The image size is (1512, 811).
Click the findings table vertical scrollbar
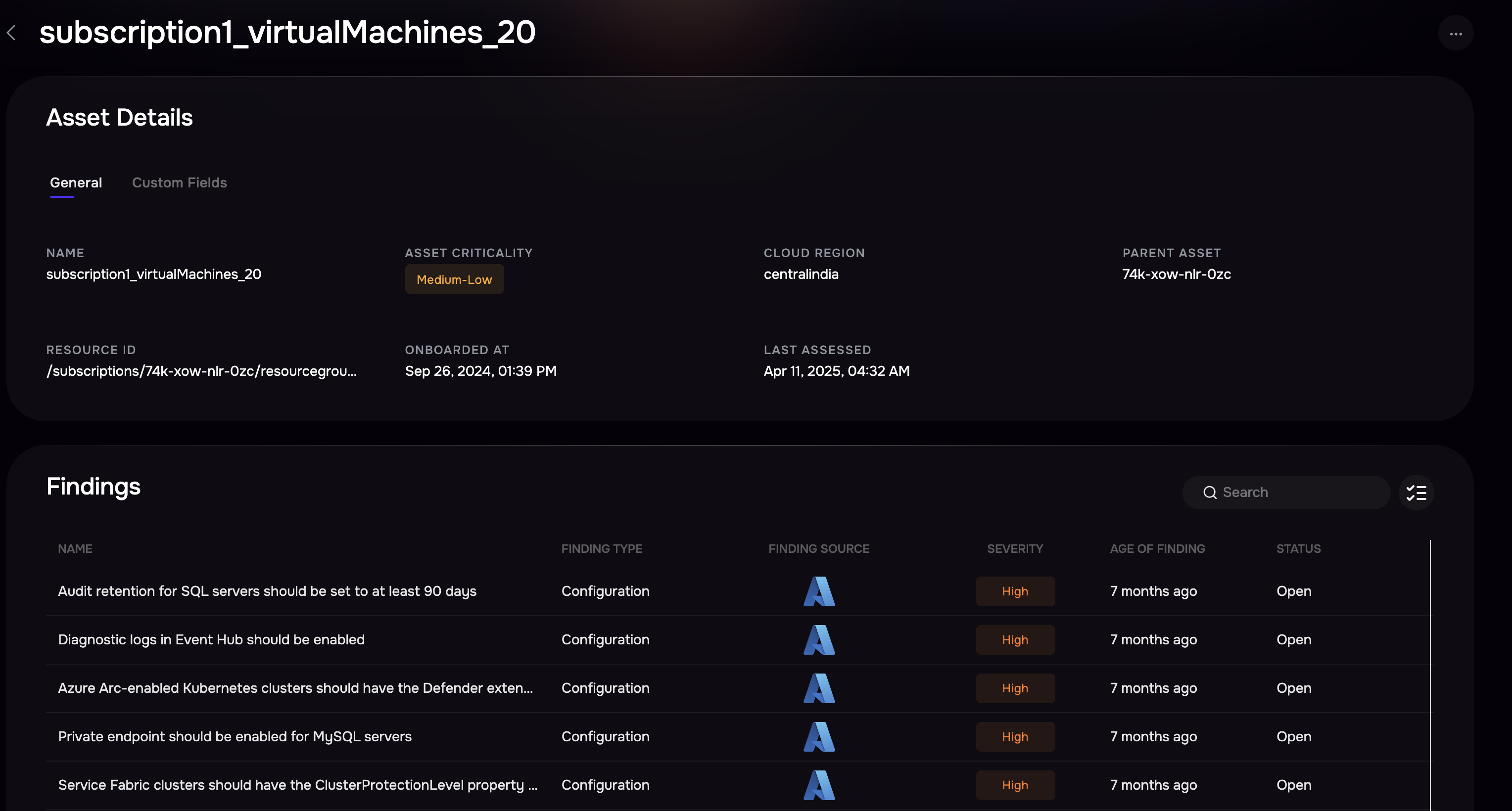coord(1430,675)
